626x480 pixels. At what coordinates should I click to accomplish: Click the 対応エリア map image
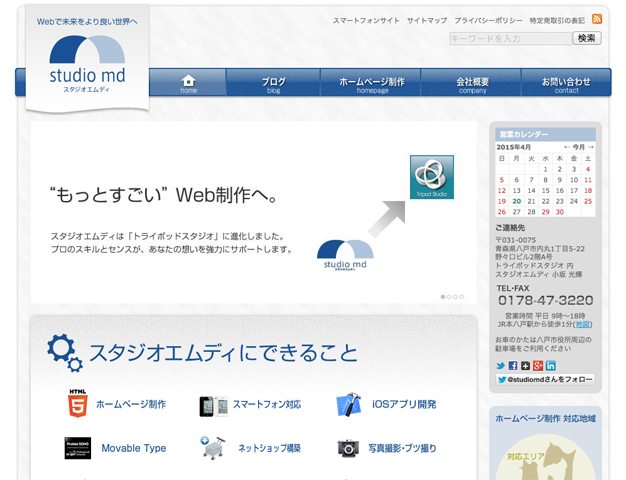545,457
